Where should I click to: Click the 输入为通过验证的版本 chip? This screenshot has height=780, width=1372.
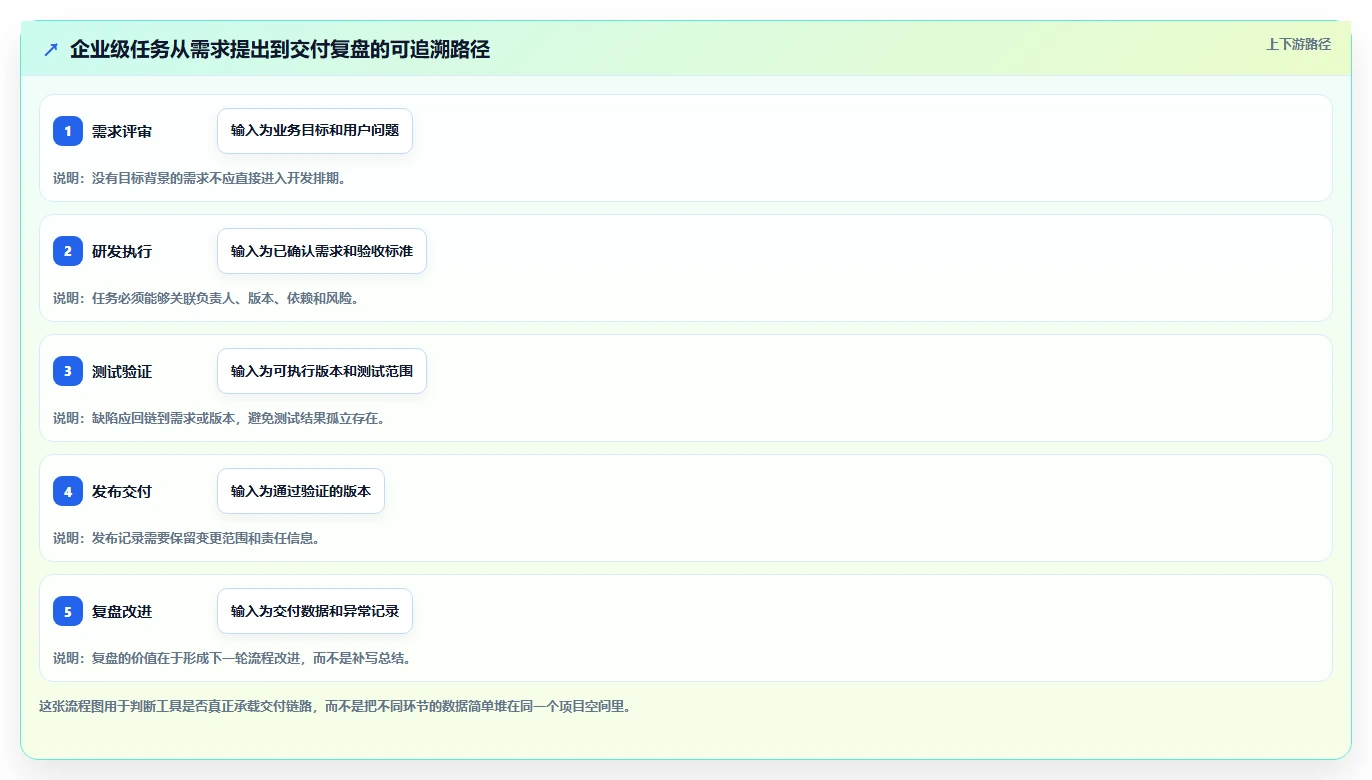click(x=301, y=491)
